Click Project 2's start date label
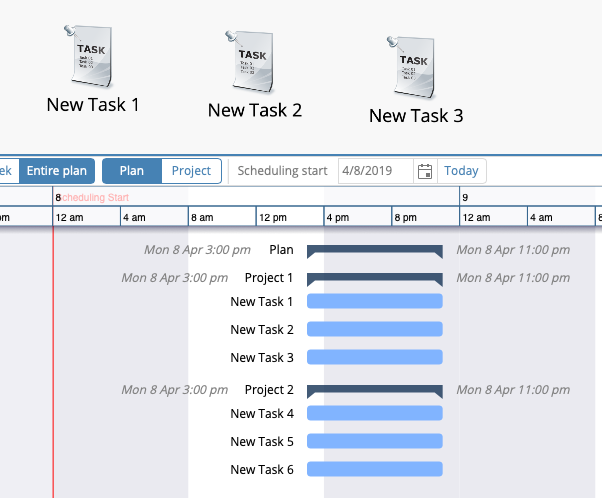 (175, 390)
